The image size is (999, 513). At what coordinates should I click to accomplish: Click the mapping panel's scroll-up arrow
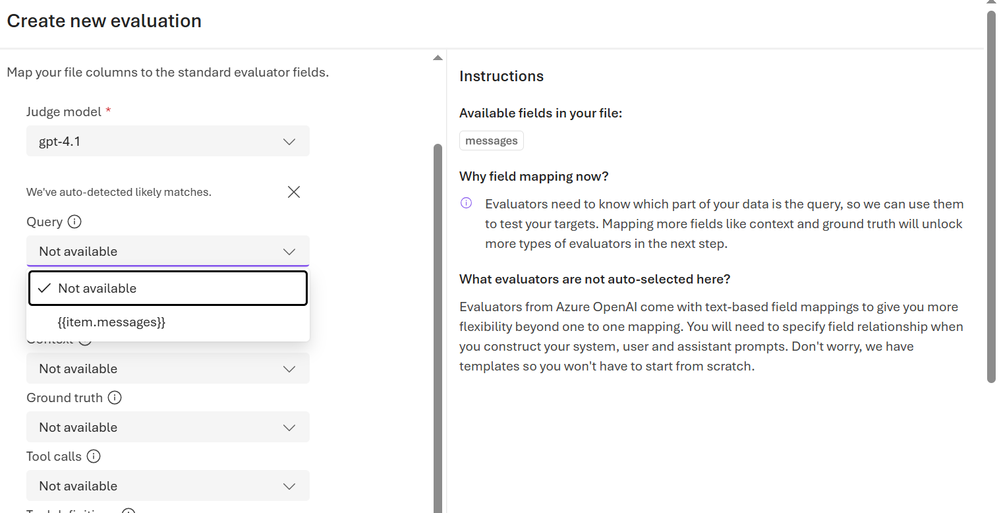[x=437, y=58]
